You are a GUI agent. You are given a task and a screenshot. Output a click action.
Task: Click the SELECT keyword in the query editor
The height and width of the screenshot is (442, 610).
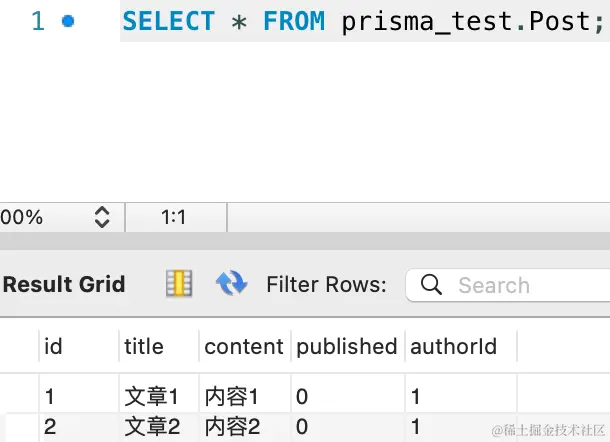click(168, 21)
